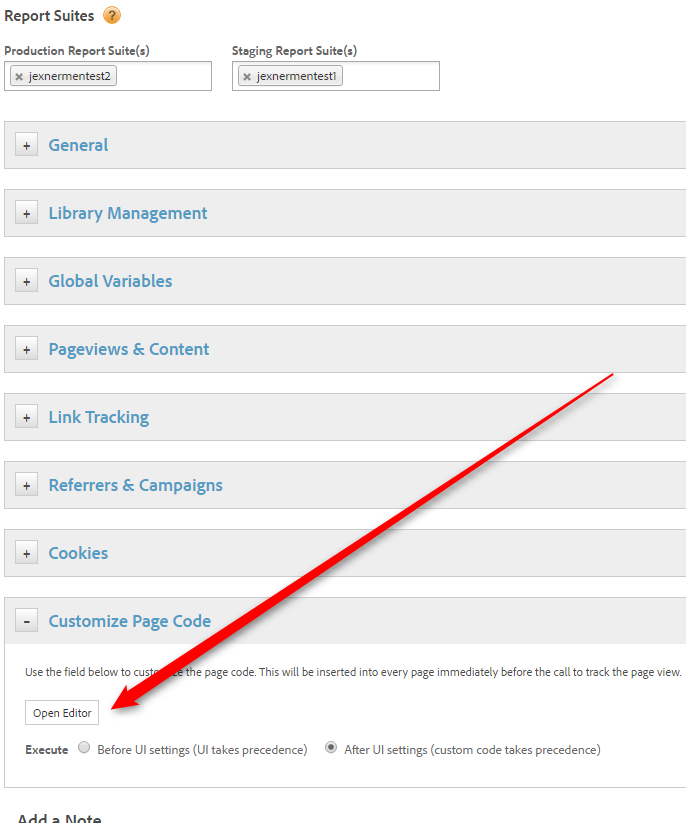Click the Report Suites help question mark icon
This screenshot has width=686, height=823.
tap(112, 15)
